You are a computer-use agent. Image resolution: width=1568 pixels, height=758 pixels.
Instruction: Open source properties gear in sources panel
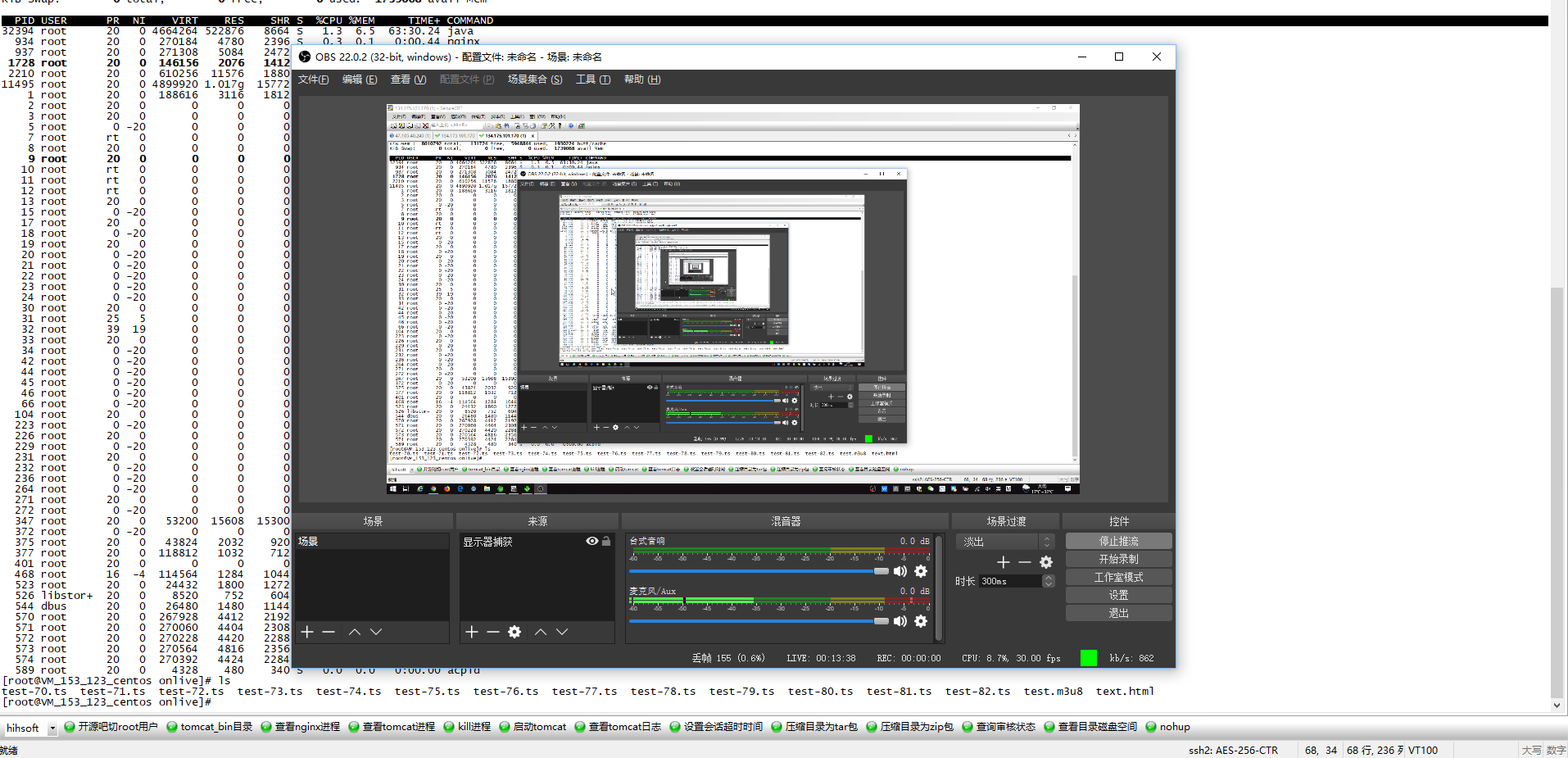[x=514, y=632]
